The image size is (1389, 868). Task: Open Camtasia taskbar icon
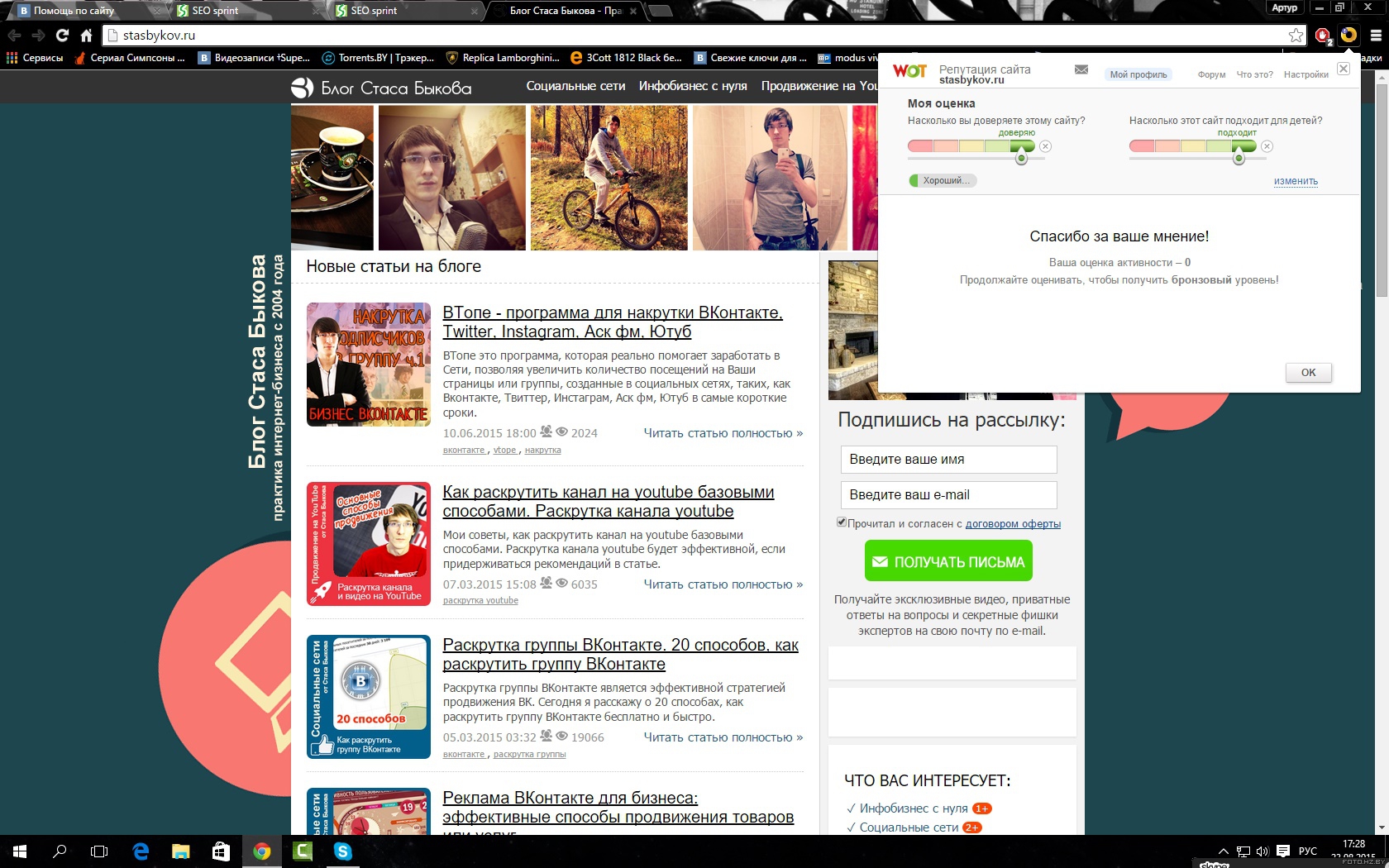(302, 851)
